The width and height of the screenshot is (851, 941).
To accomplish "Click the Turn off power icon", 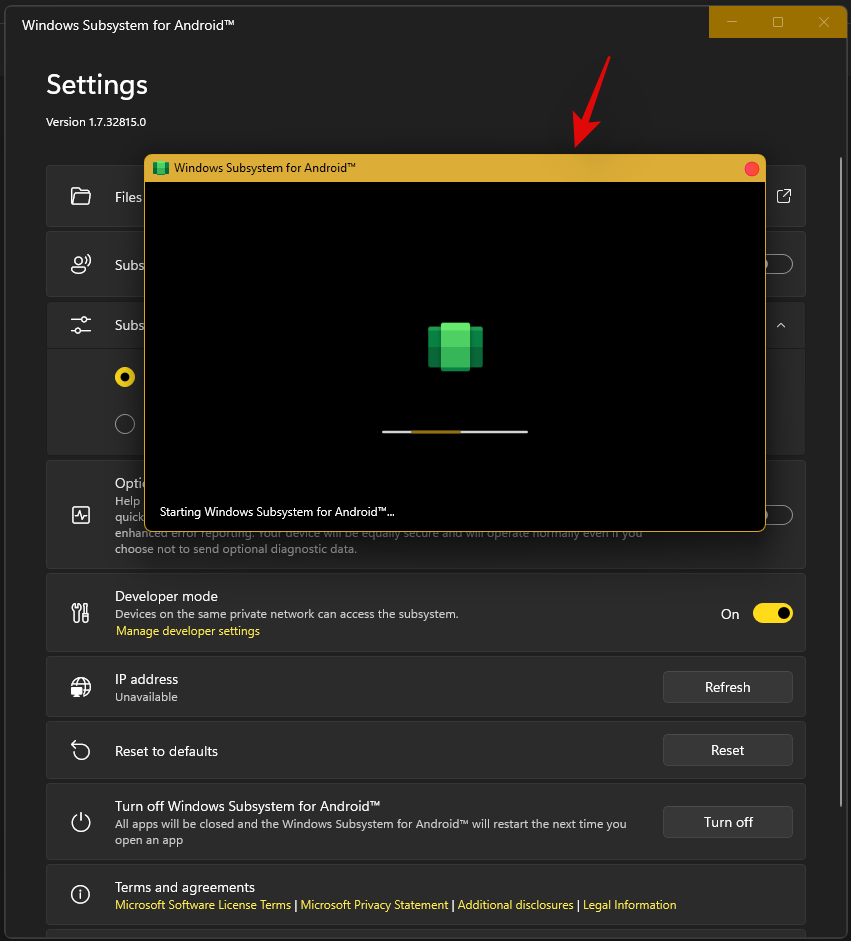I will pyautogui.click(x=81, y=822).
